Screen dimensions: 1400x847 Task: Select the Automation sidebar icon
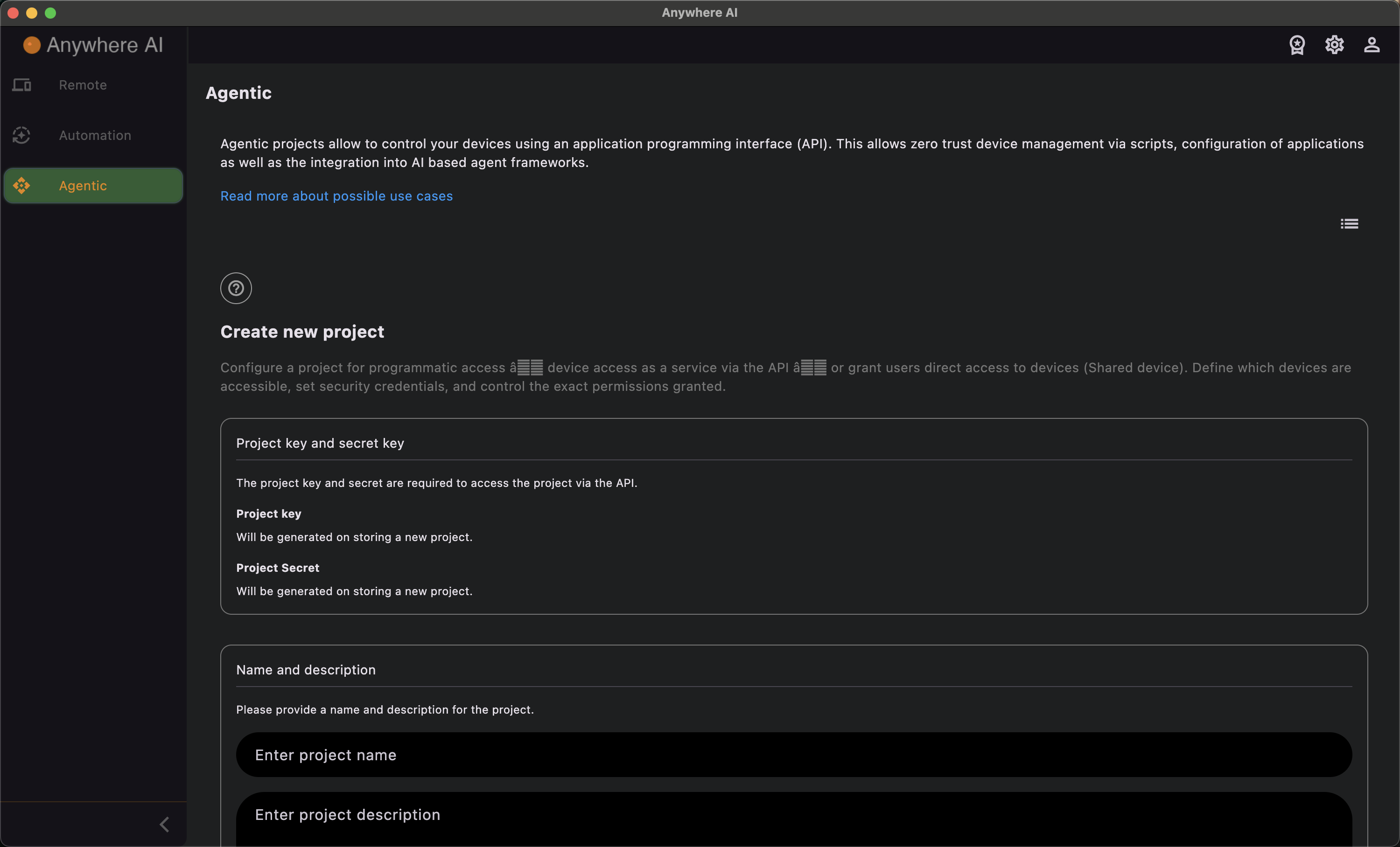[x=21, y=135]
